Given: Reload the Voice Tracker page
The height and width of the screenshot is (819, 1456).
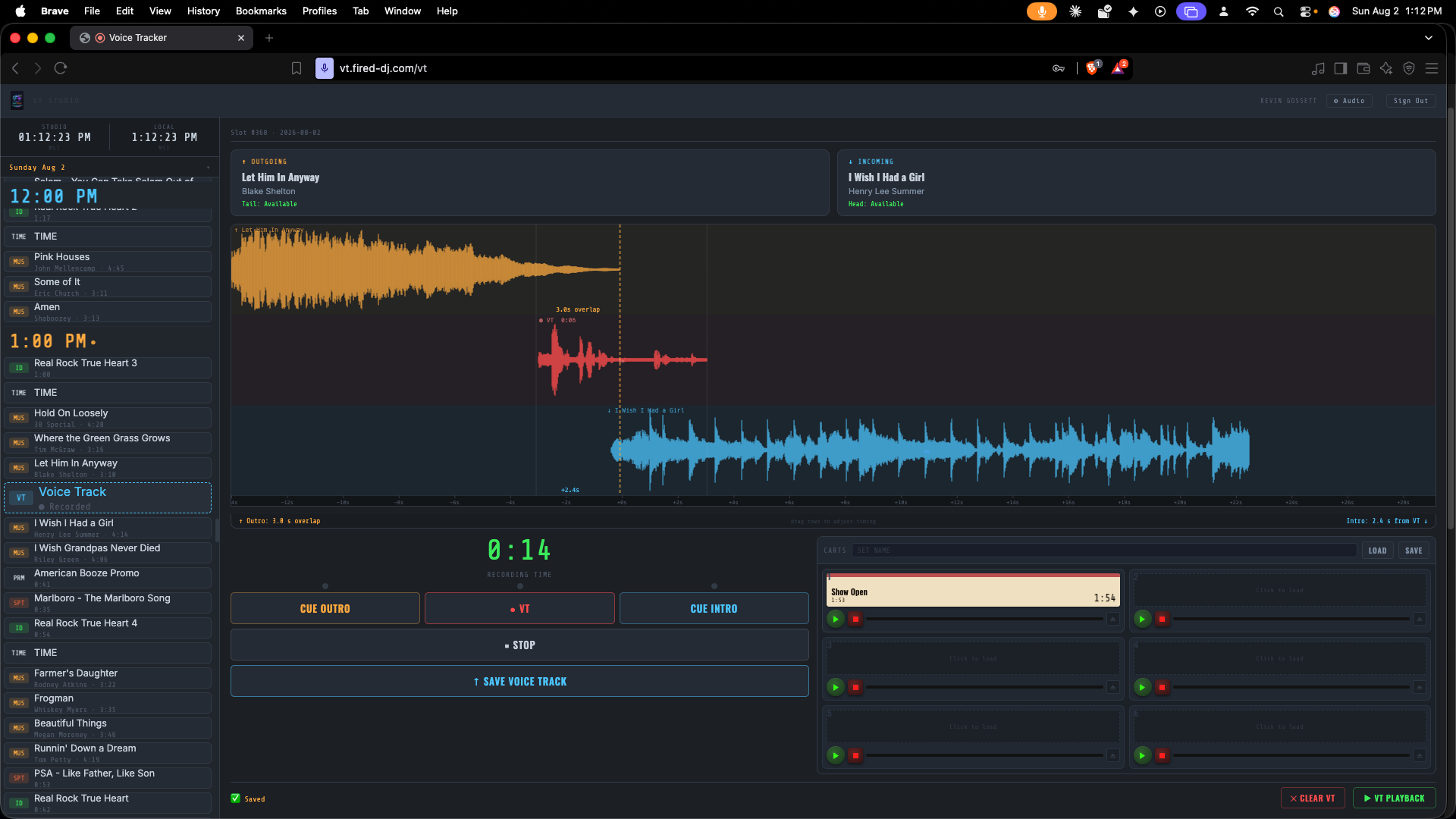Looking at the screenshot, I should click(61, 68).
